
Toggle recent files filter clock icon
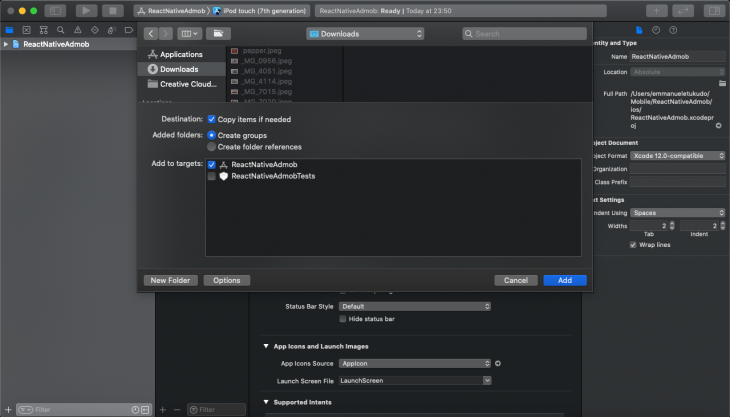click(x=135, y=410)
